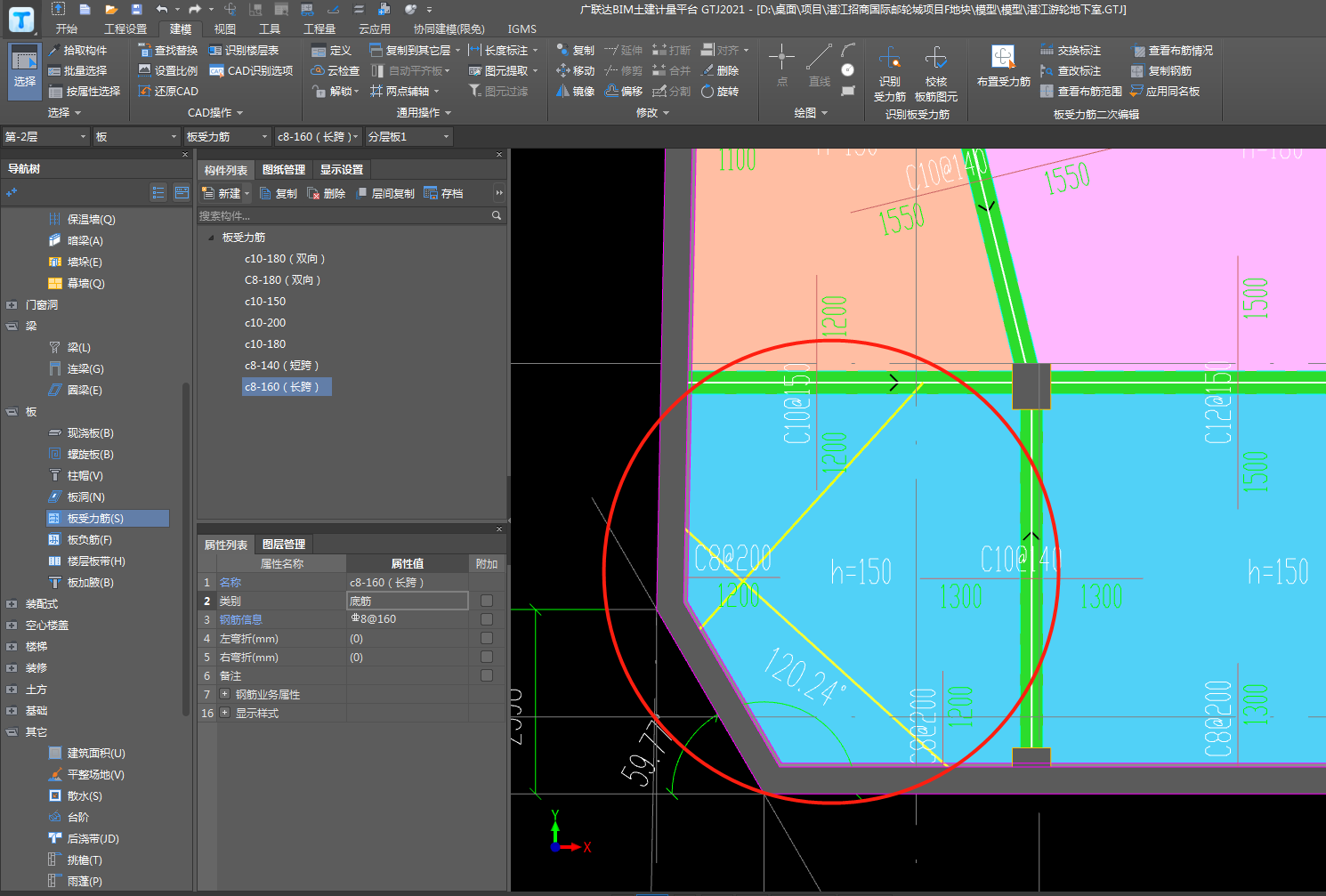Expand 显示样式 property group
Screen dimensions: 1326x896
tap(224, 713)
